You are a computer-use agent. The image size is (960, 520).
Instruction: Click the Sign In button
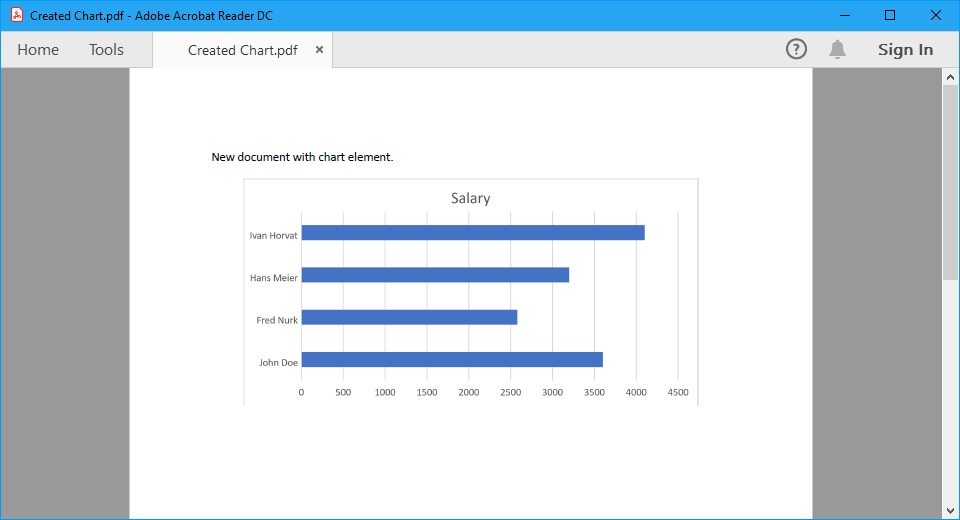click(905, 50)
